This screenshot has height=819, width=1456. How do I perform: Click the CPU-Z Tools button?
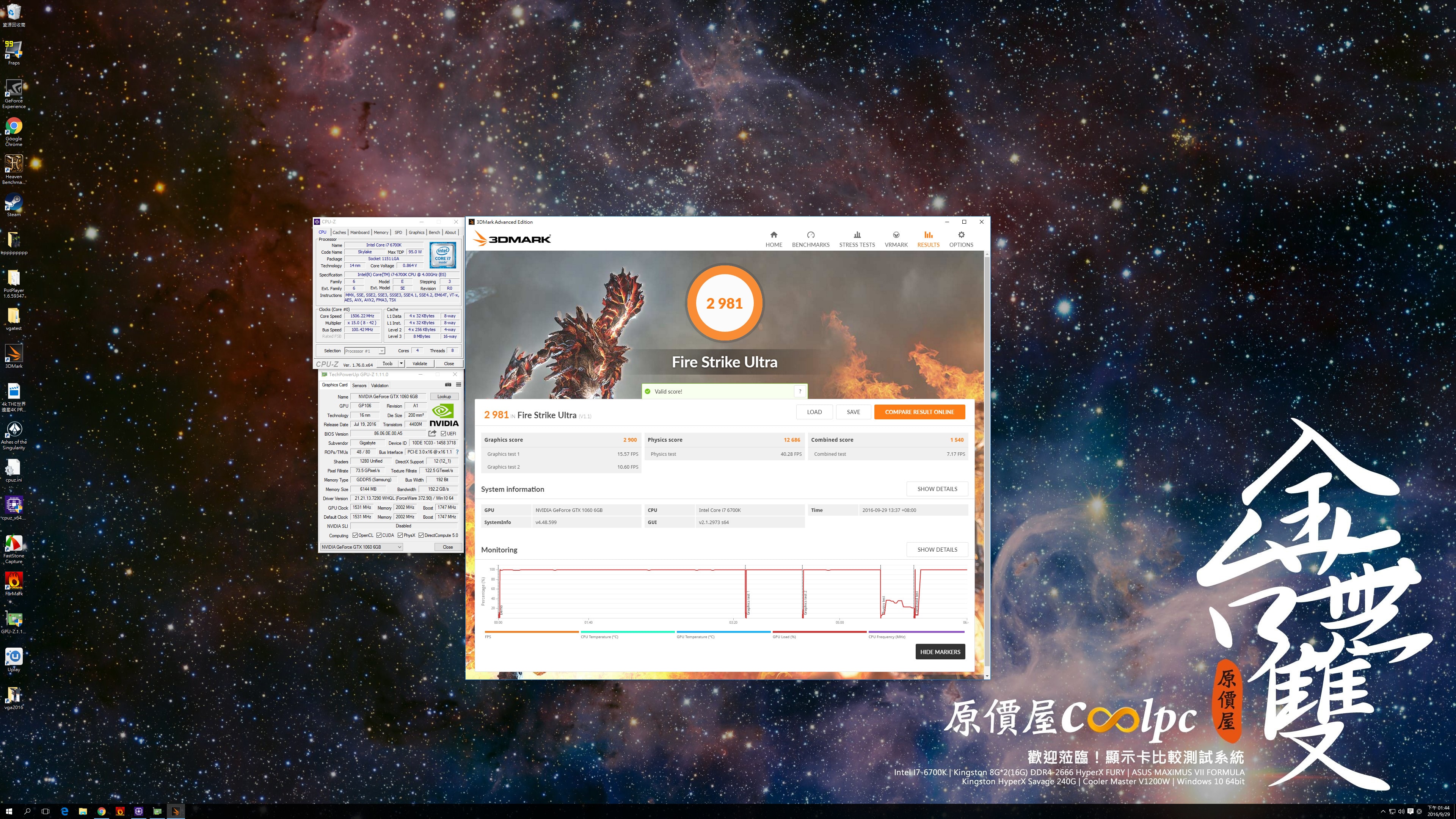[387, 364]
